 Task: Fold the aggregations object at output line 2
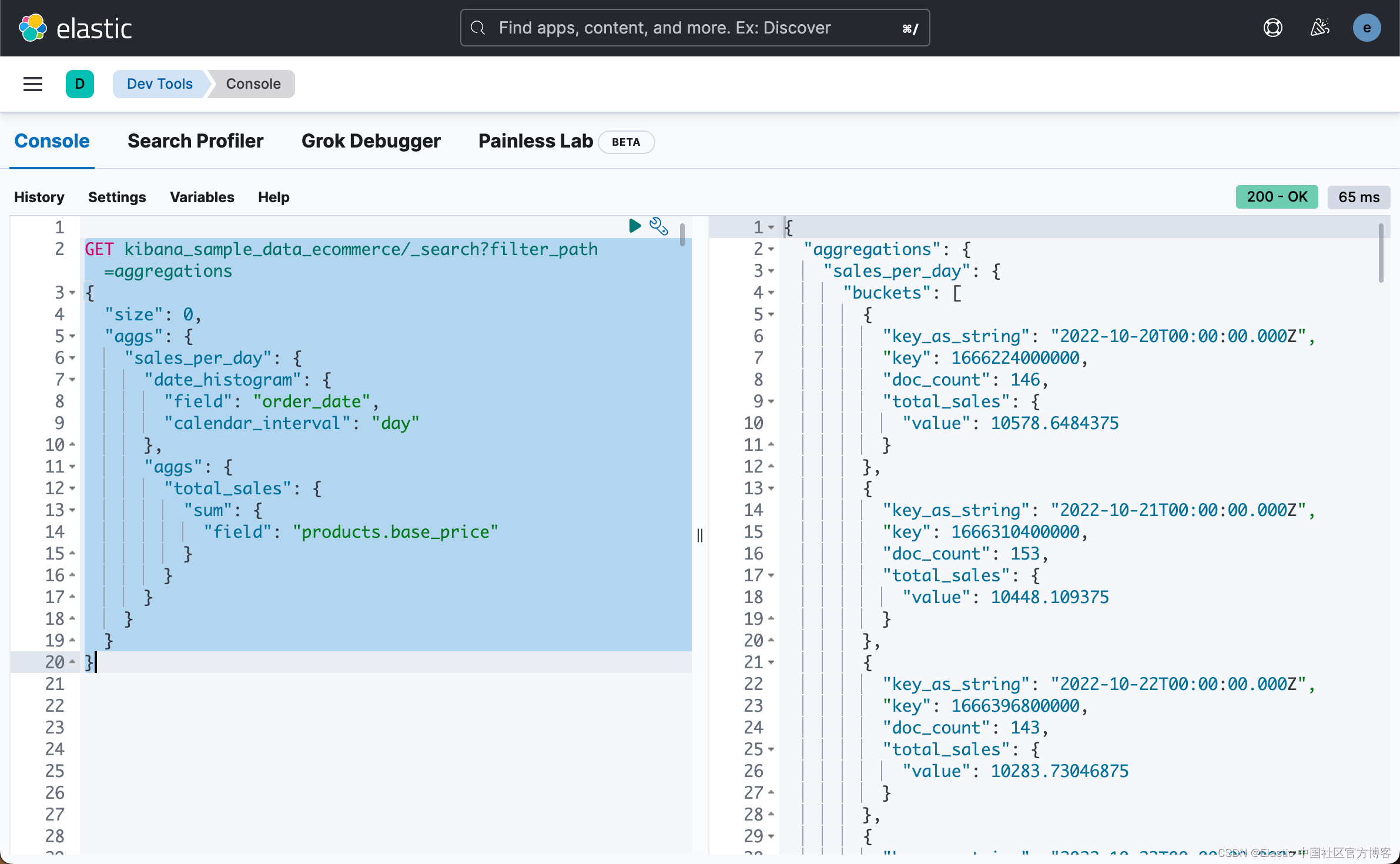point(771,249)
